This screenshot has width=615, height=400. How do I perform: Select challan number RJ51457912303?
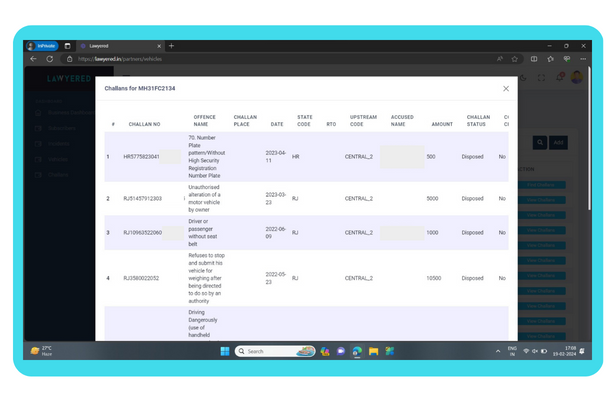pos(143,199)
